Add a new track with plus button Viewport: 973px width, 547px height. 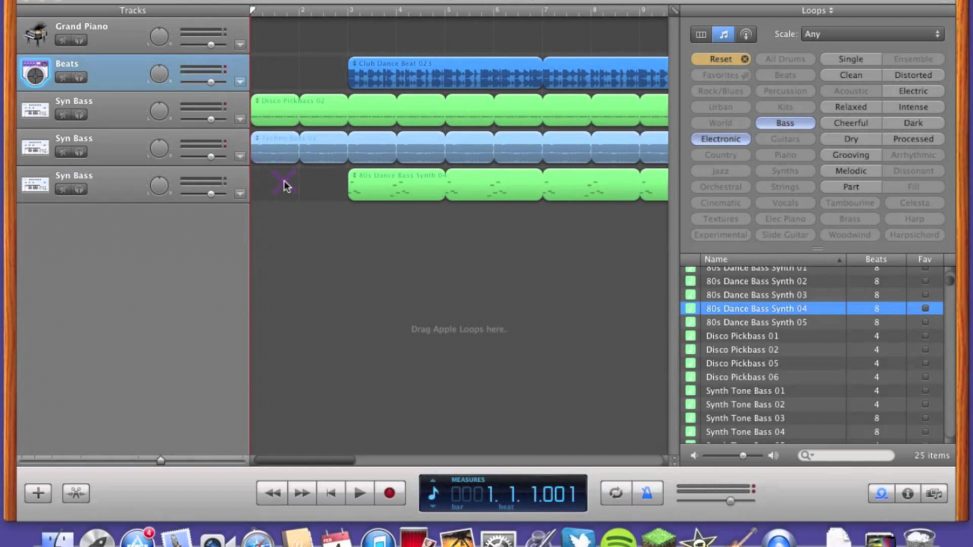click(x=38, y=493)
